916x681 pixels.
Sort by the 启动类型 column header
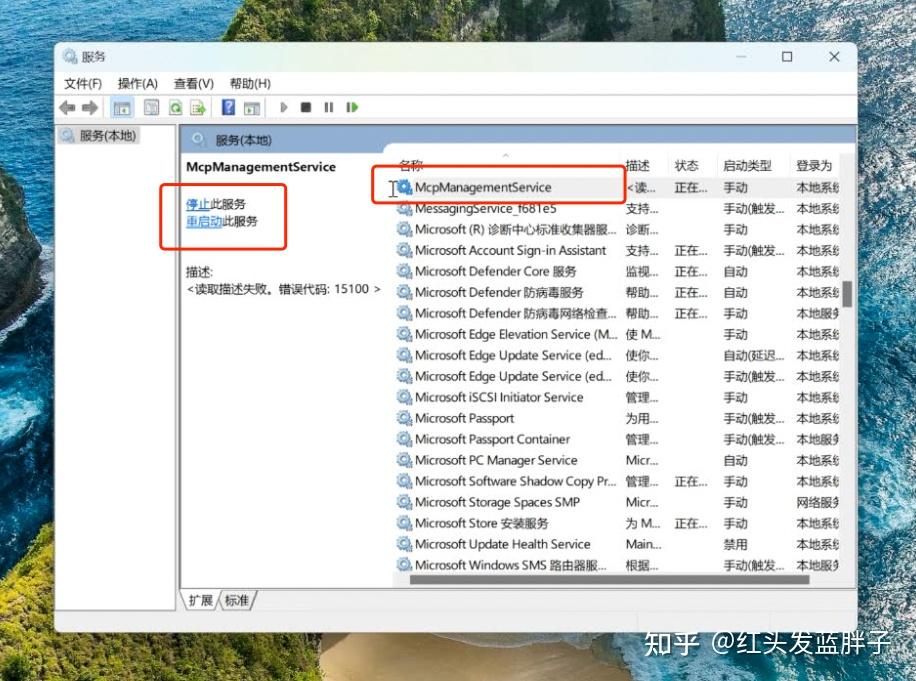point(747,165)
